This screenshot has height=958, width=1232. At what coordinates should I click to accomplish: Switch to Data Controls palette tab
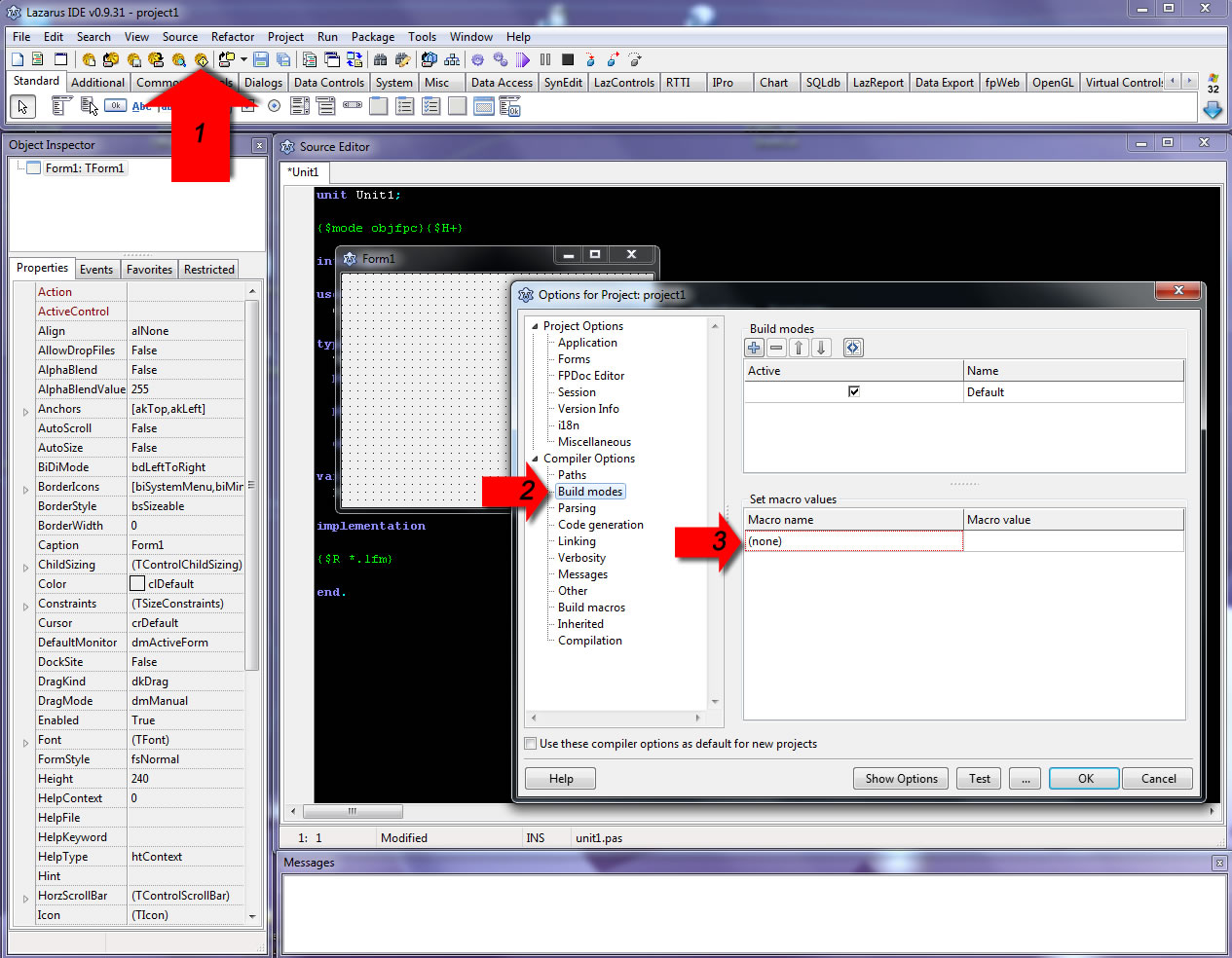click(x=329, y=83)
